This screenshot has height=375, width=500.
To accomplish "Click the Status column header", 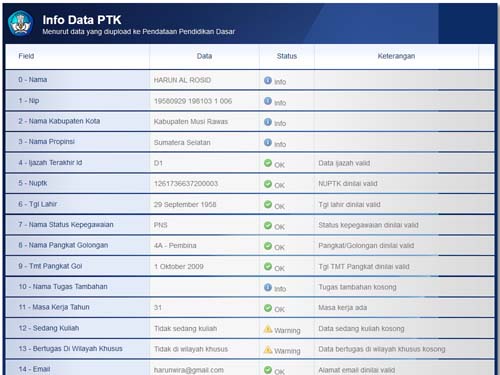I will 287,56.
